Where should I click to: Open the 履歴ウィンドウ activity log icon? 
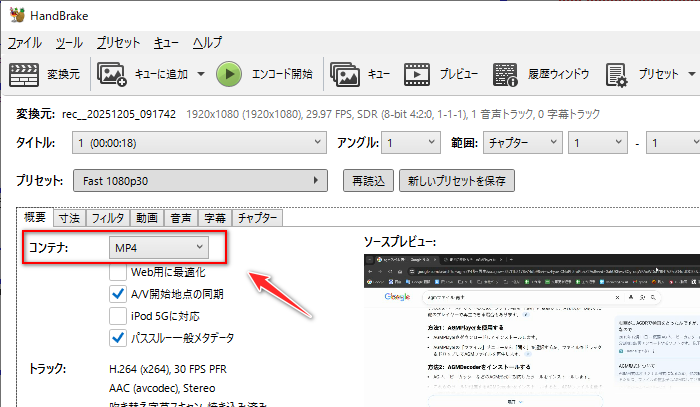(507, 74)
